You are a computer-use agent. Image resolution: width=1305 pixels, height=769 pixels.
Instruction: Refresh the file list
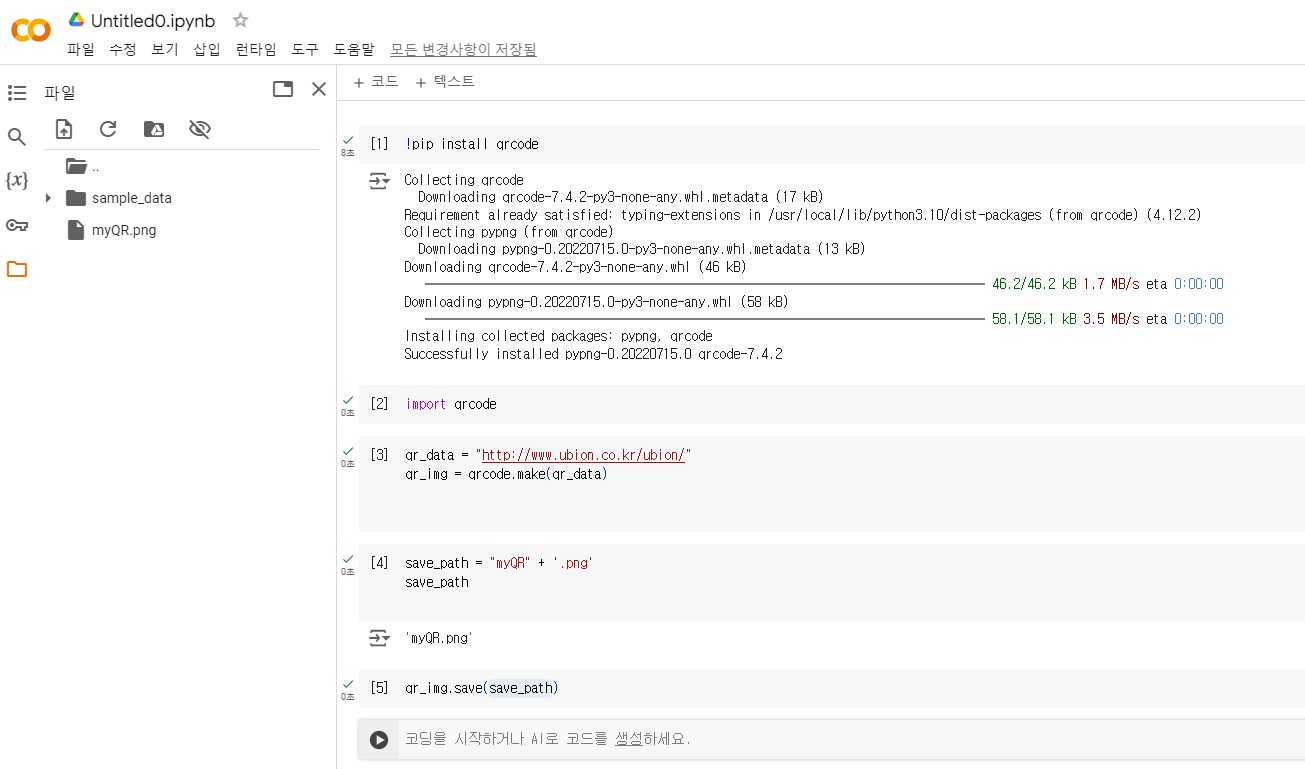108,129
